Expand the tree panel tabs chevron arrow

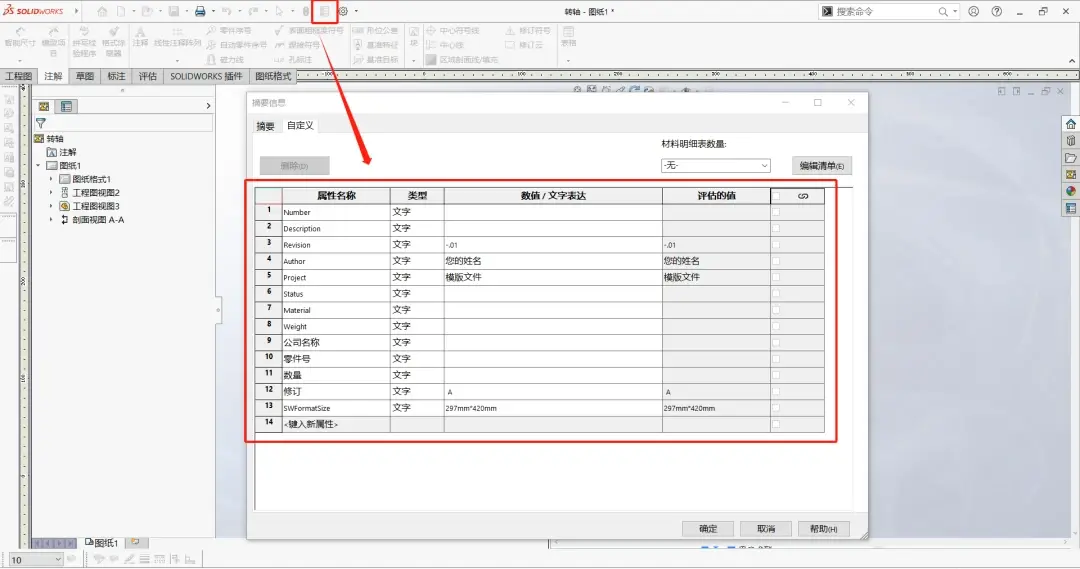[208, 106]
